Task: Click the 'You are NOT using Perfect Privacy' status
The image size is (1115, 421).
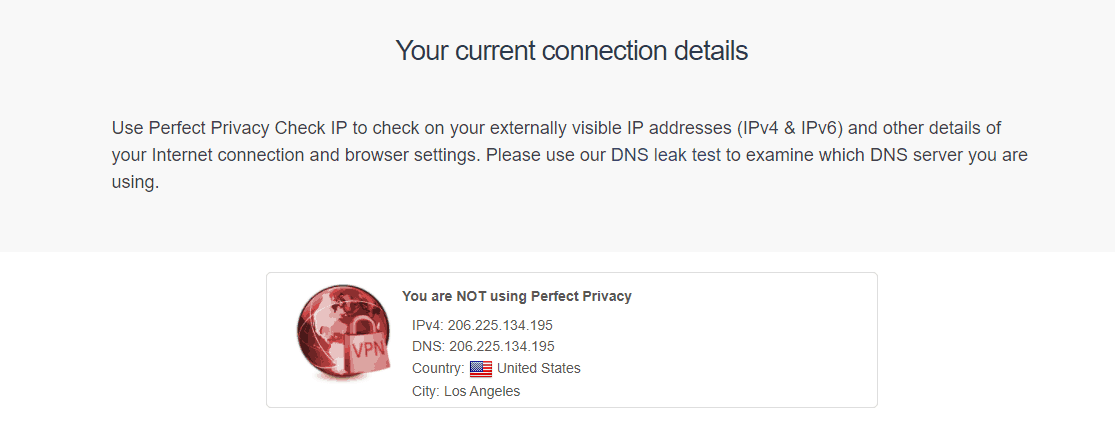Action: pyautogui.click(x=517, y=297)
